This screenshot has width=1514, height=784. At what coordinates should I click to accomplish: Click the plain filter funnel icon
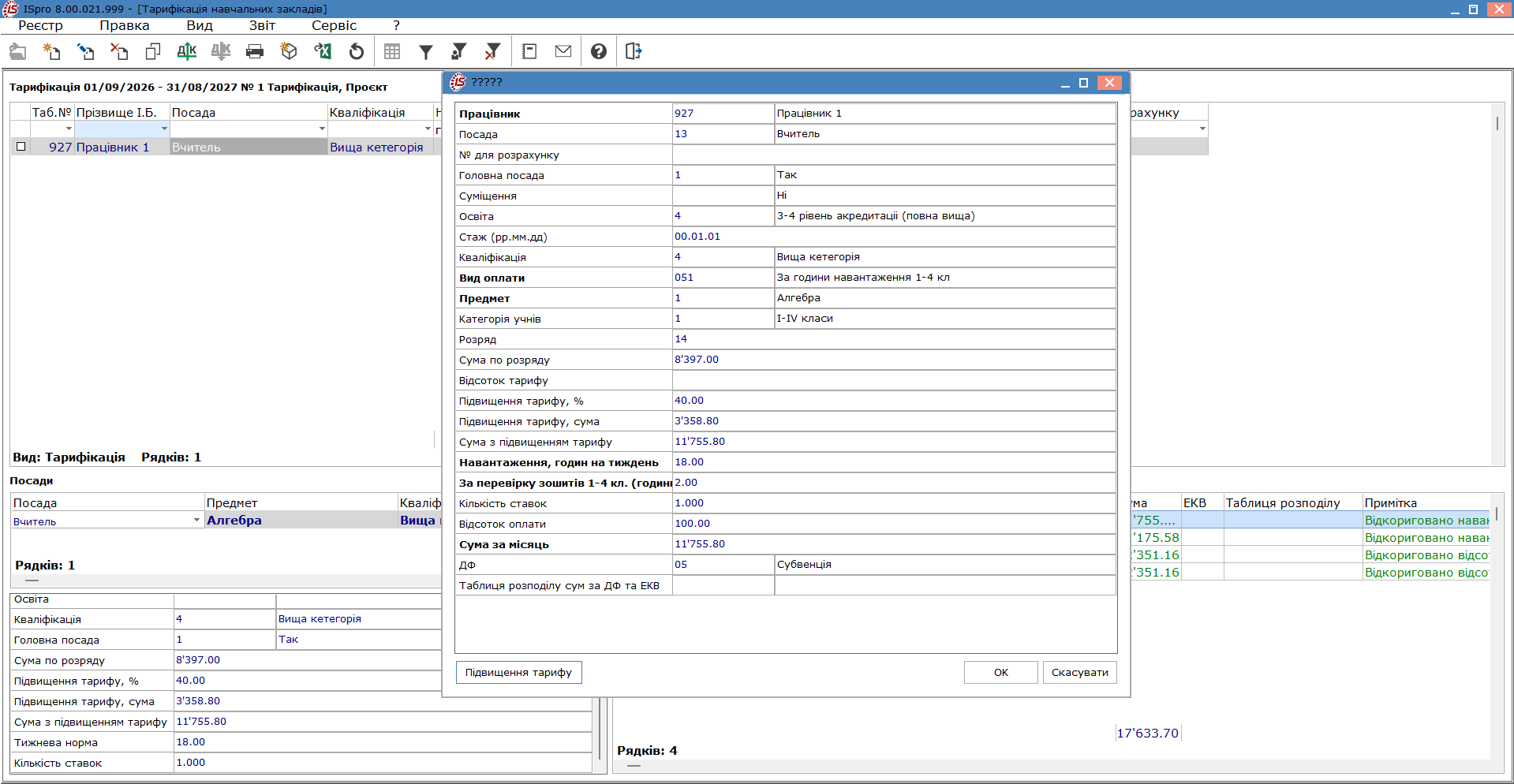point(426,52)
